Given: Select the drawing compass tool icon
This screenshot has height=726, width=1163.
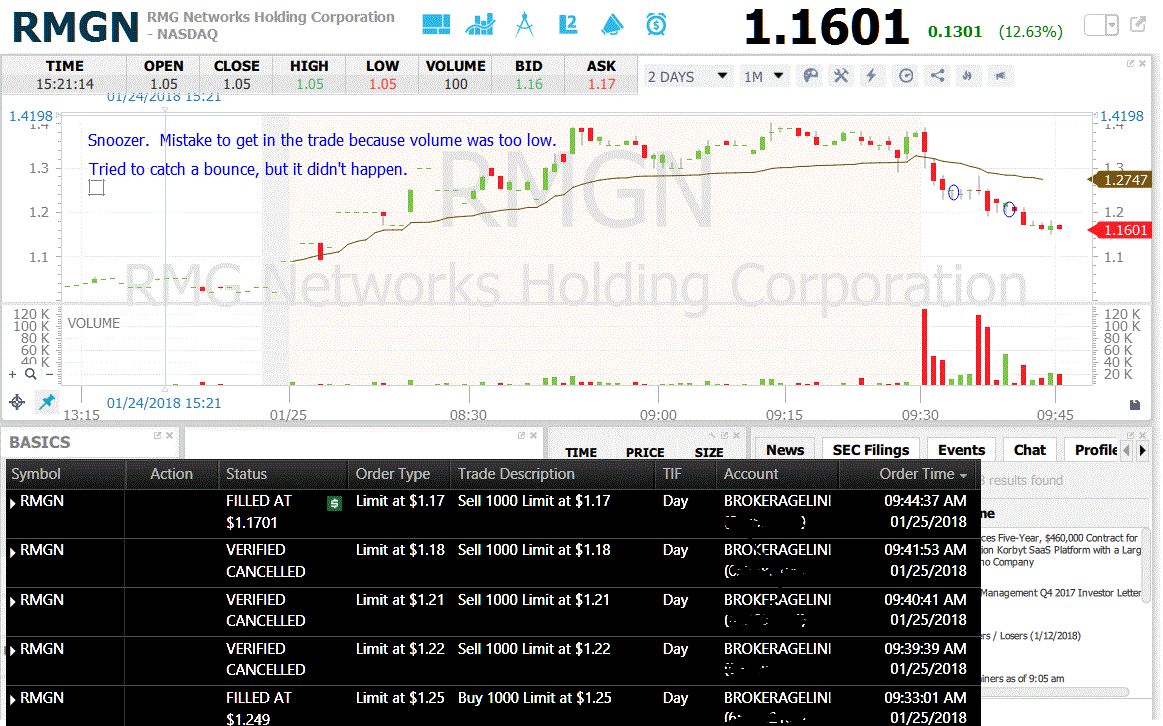Looking at the screenshot, I should click(x=524, y=24).
